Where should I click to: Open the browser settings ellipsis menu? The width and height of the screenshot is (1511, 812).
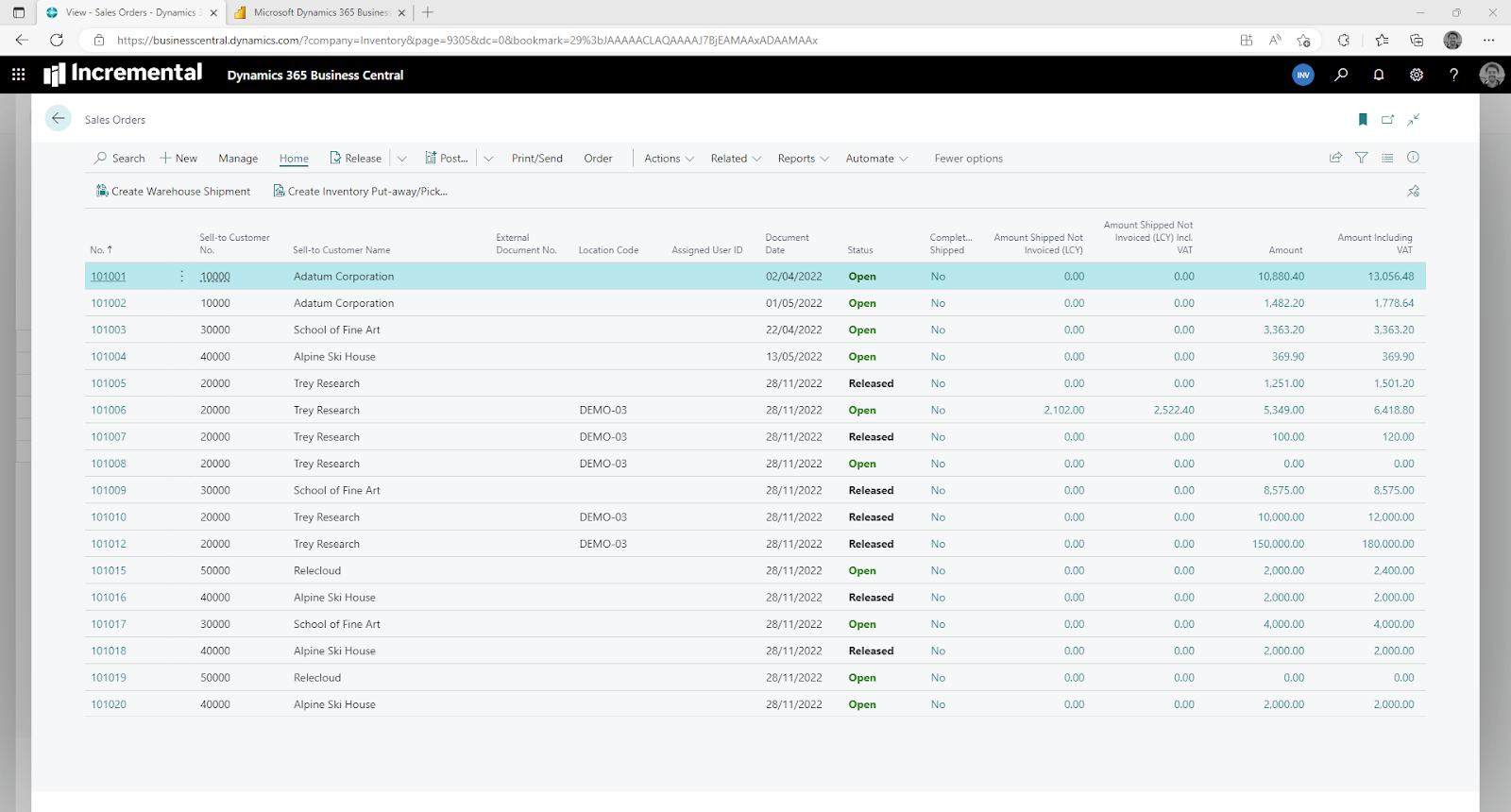pyautogui.click(x=1488, y=40)
